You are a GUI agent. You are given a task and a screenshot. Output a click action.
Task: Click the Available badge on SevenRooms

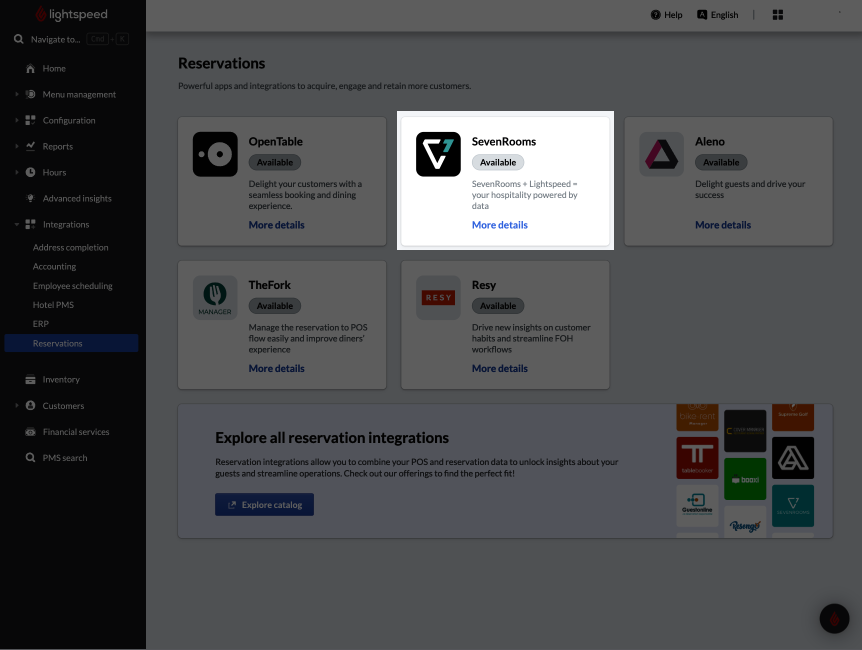click(x=497, y=162)
